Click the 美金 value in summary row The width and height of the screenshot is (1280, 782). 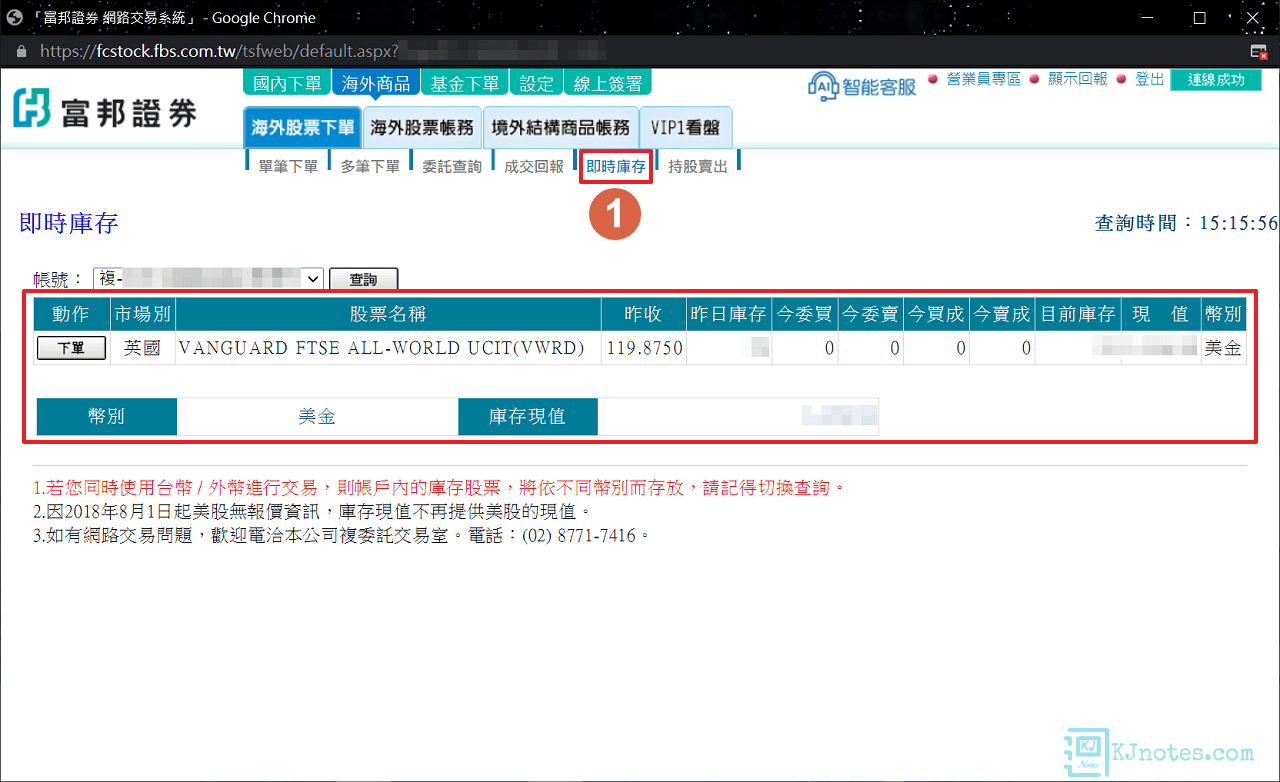tap(317, 416)
